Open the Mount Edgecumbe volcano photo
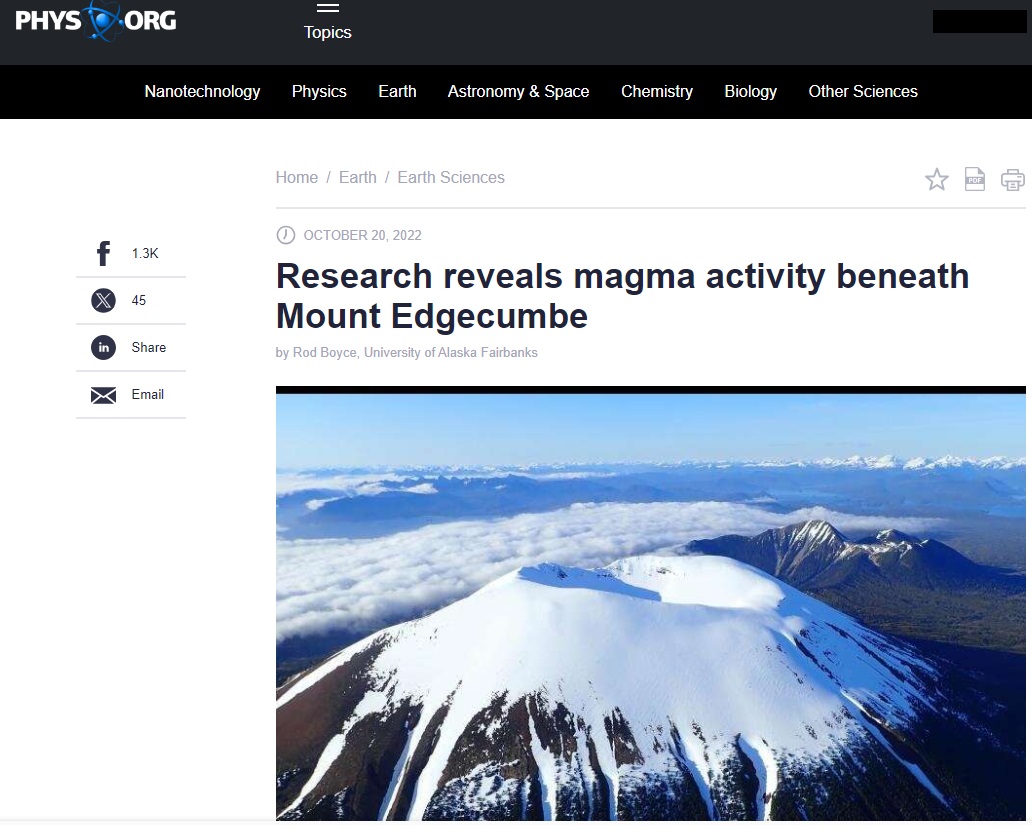Viewport: 1032px width, 829px height. (x=650, y=603)
